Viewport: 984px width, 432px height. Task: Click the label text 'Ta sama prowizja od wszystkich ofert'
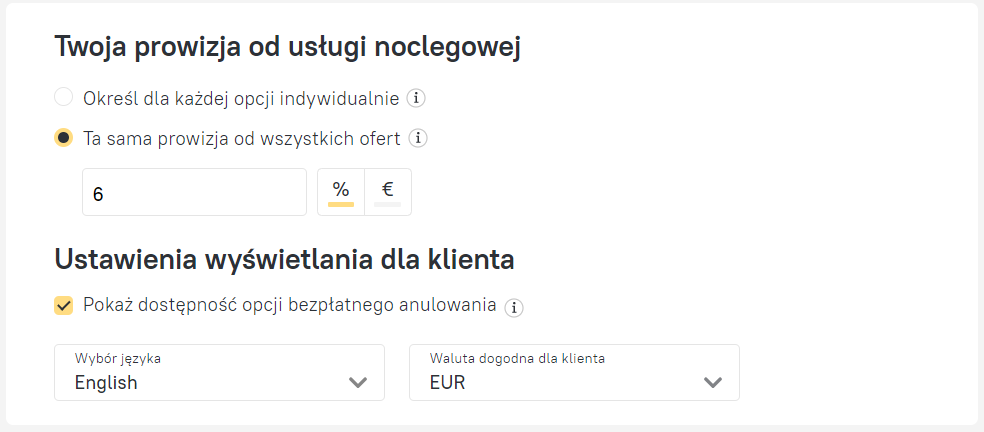[x=242, y=138]
